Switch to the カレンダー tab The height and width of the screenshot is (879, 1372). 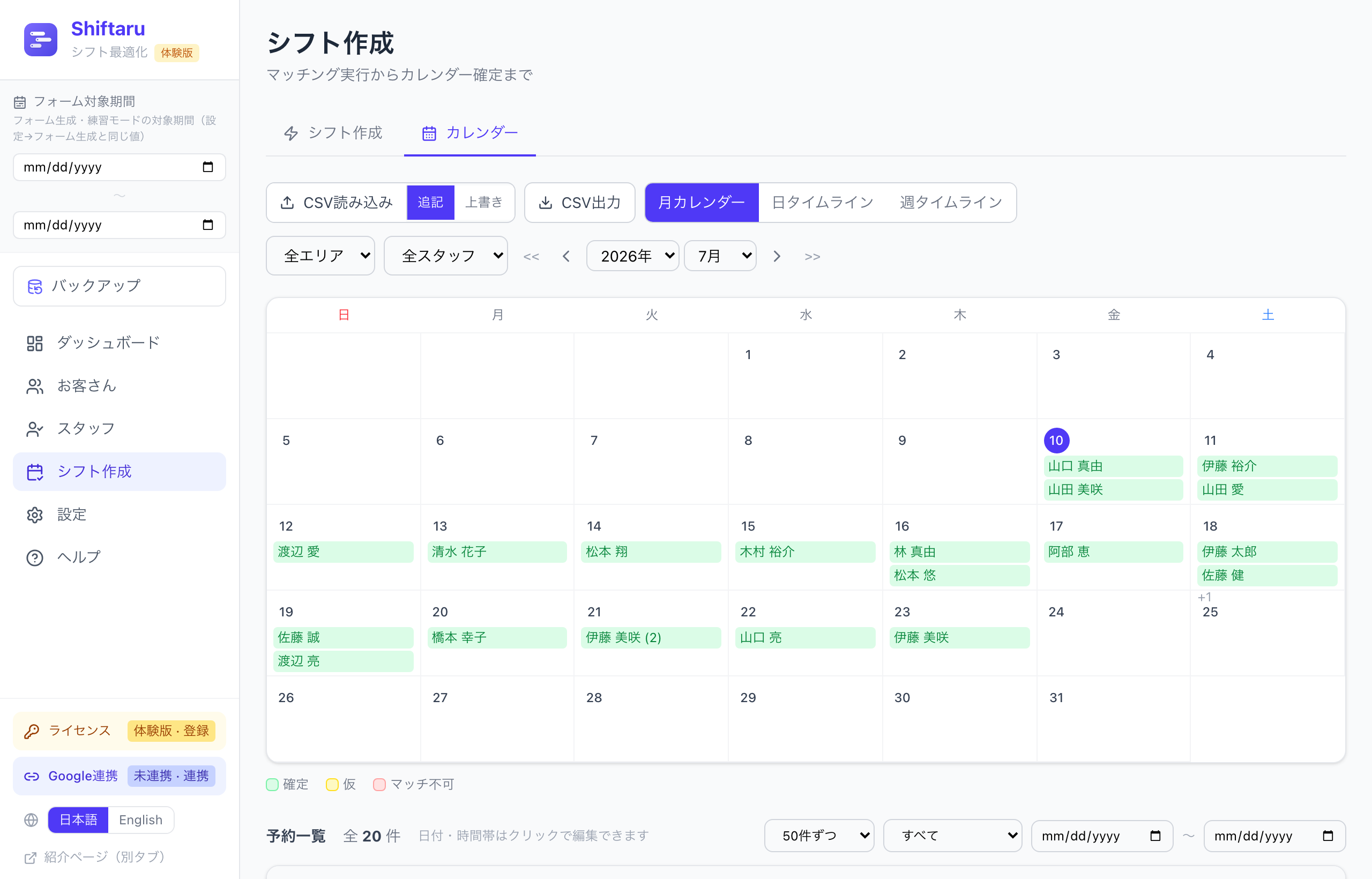coord(469,133)
